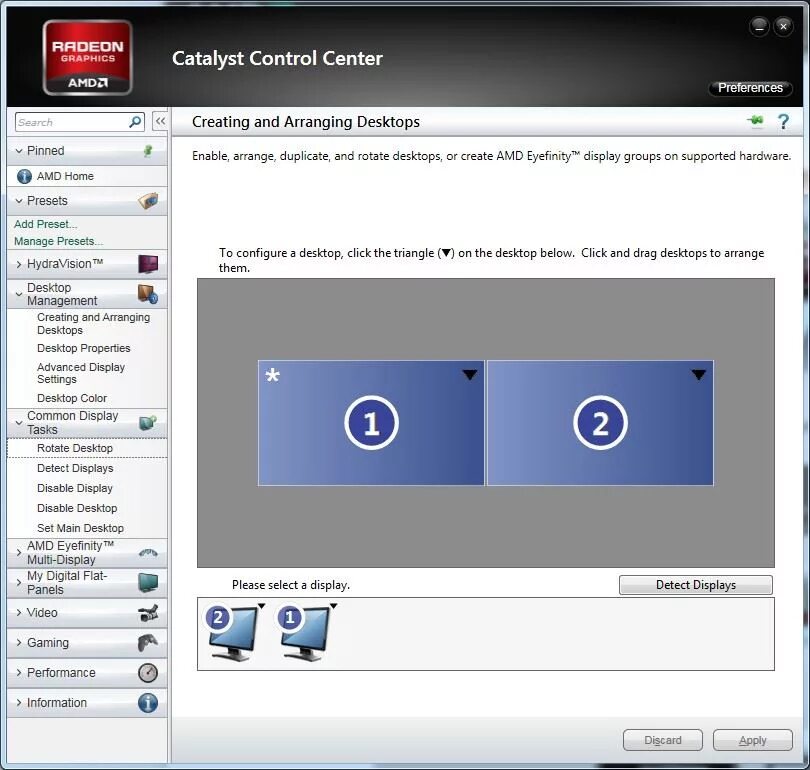Image resolution: width=810 pixels, height=770 pixels.
Task: Expand the Information section
Action: (19, 703)
